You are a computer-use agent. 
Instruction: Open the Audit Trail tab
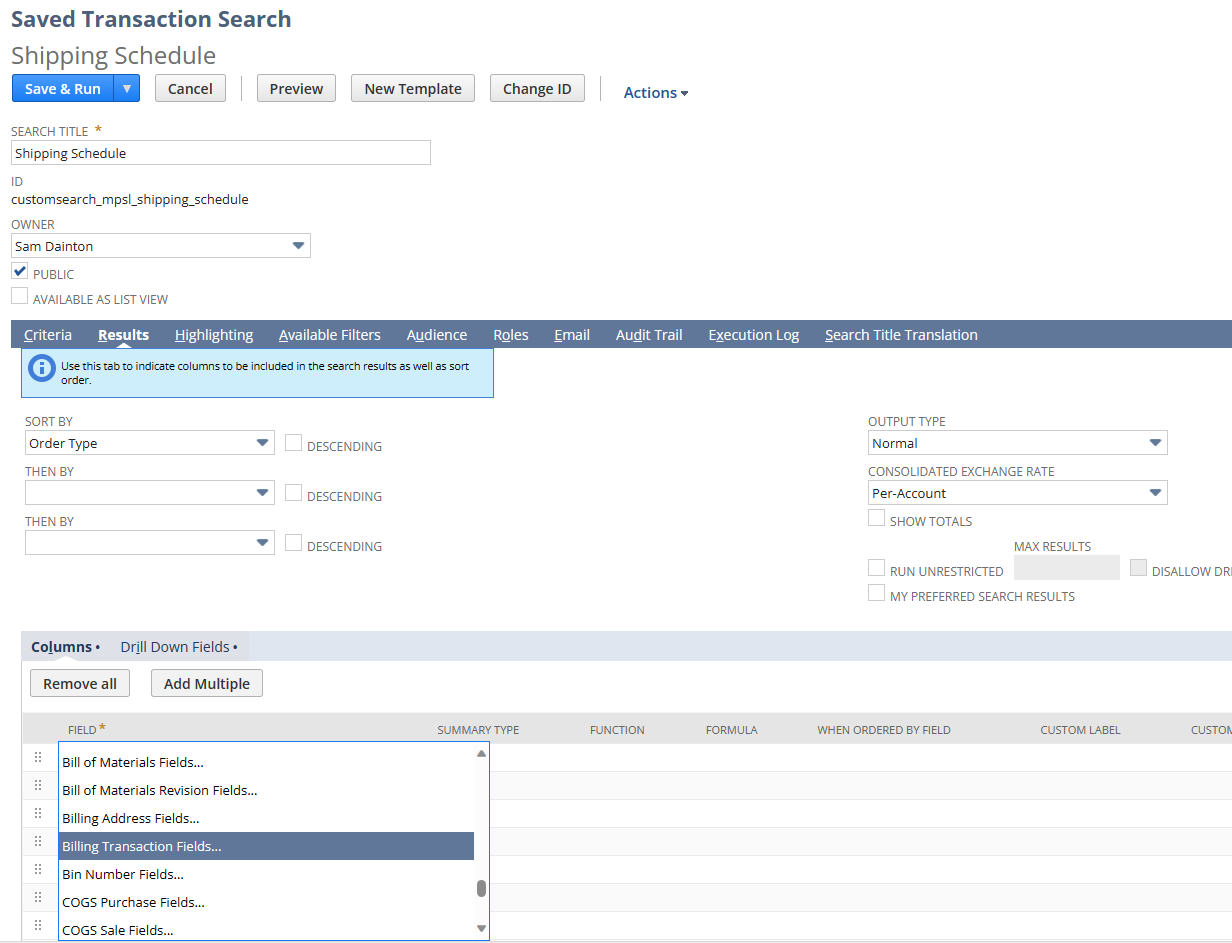tap(648, 334)
